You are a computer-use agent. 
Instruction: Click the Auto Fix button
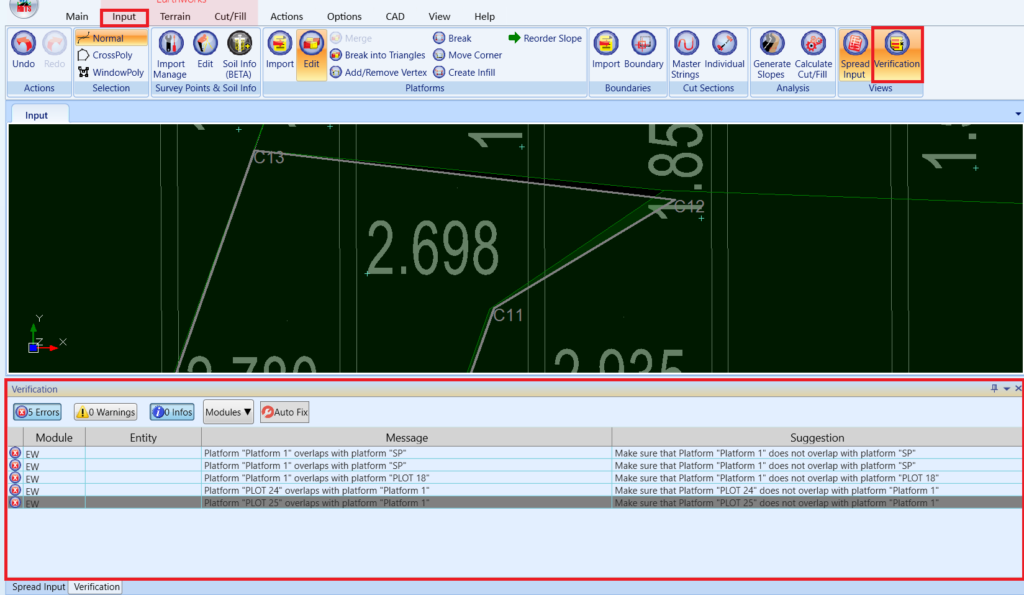(285, 412)
